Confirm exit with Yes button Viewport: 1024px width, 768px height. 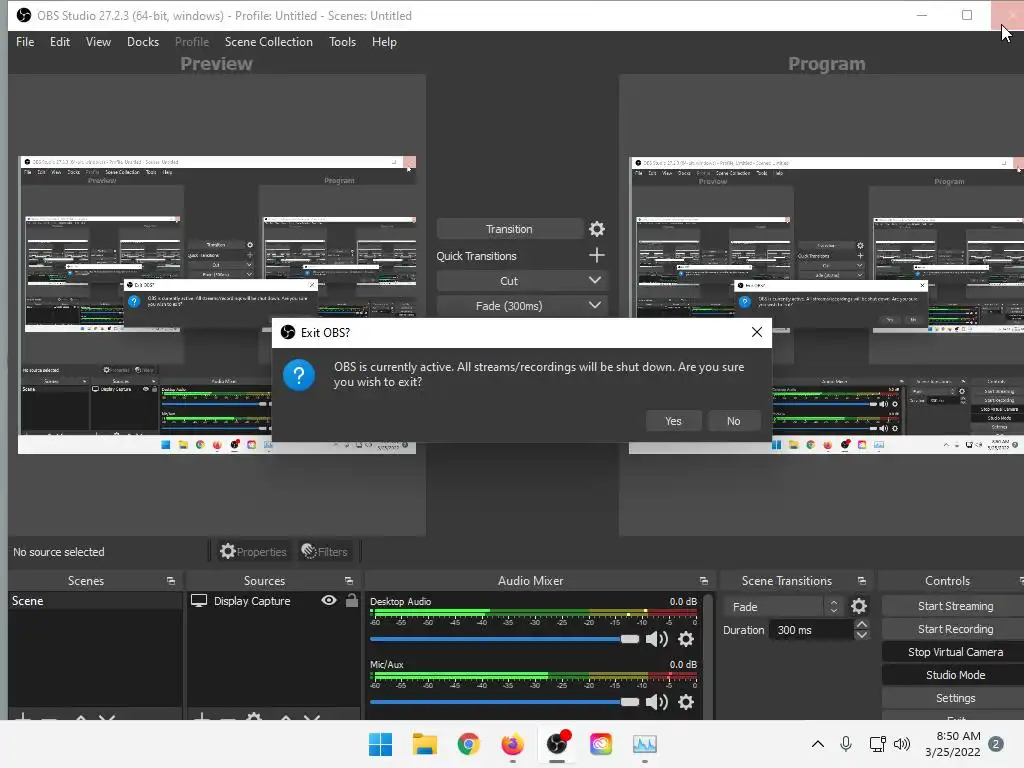(x=673, y=421)
